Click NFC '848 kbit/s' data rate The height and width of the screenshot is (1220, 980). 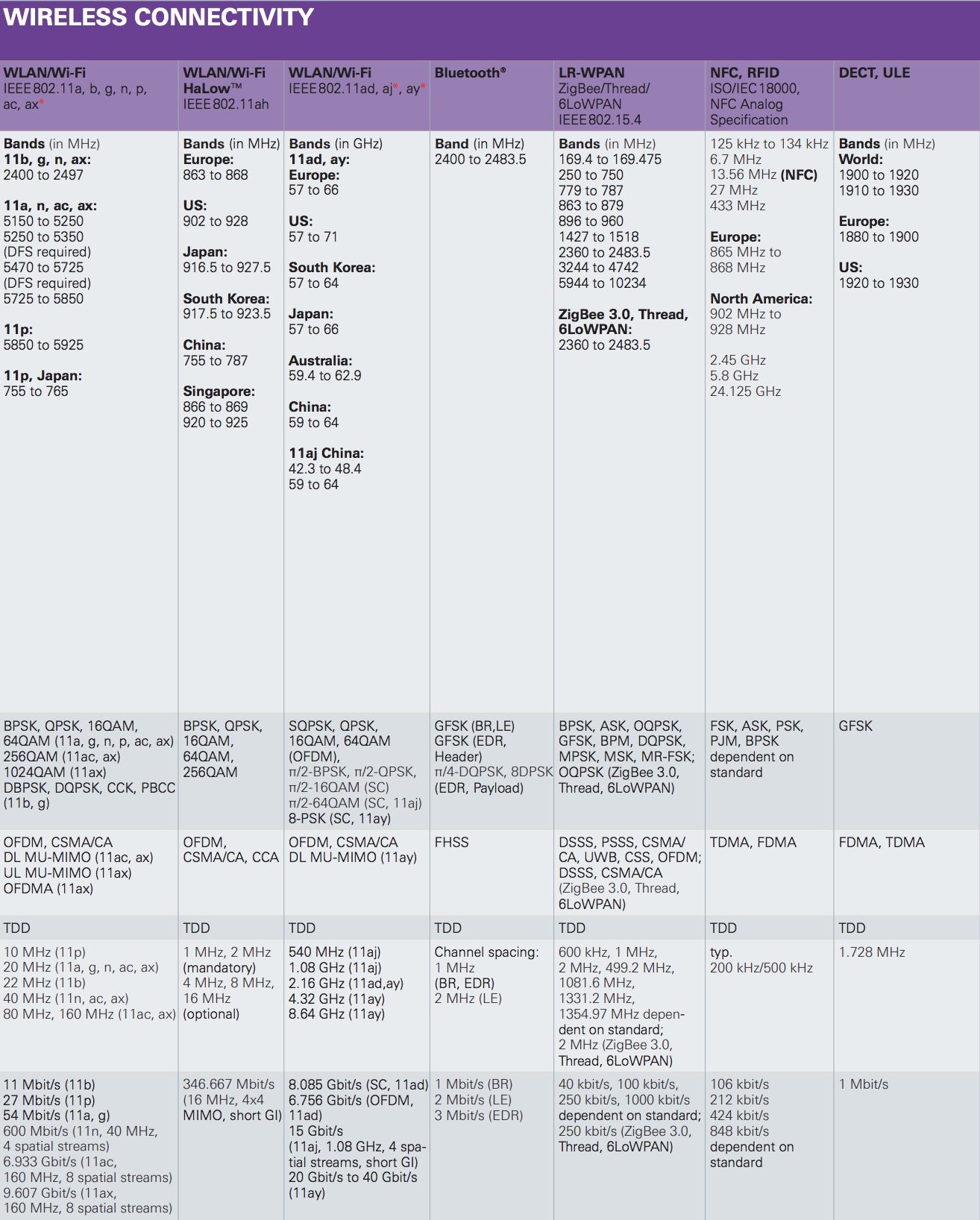click(740, 1131)
